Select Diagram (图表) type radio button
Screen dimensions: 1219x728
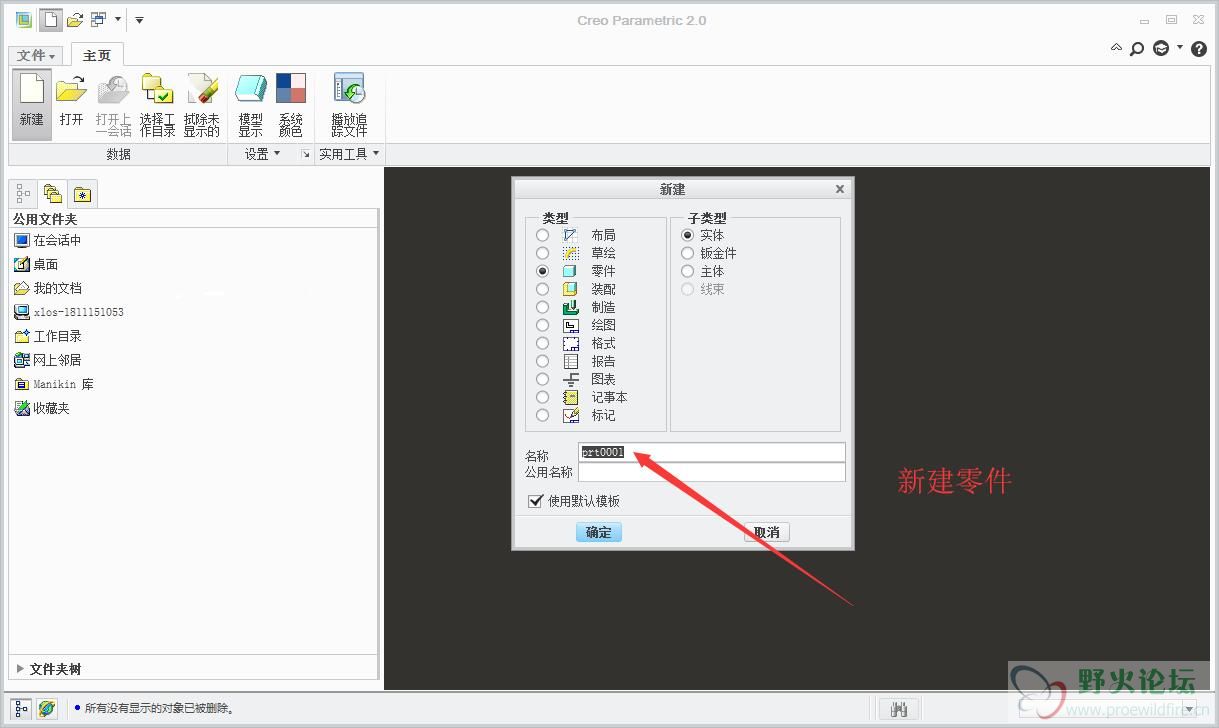(542, 379)
